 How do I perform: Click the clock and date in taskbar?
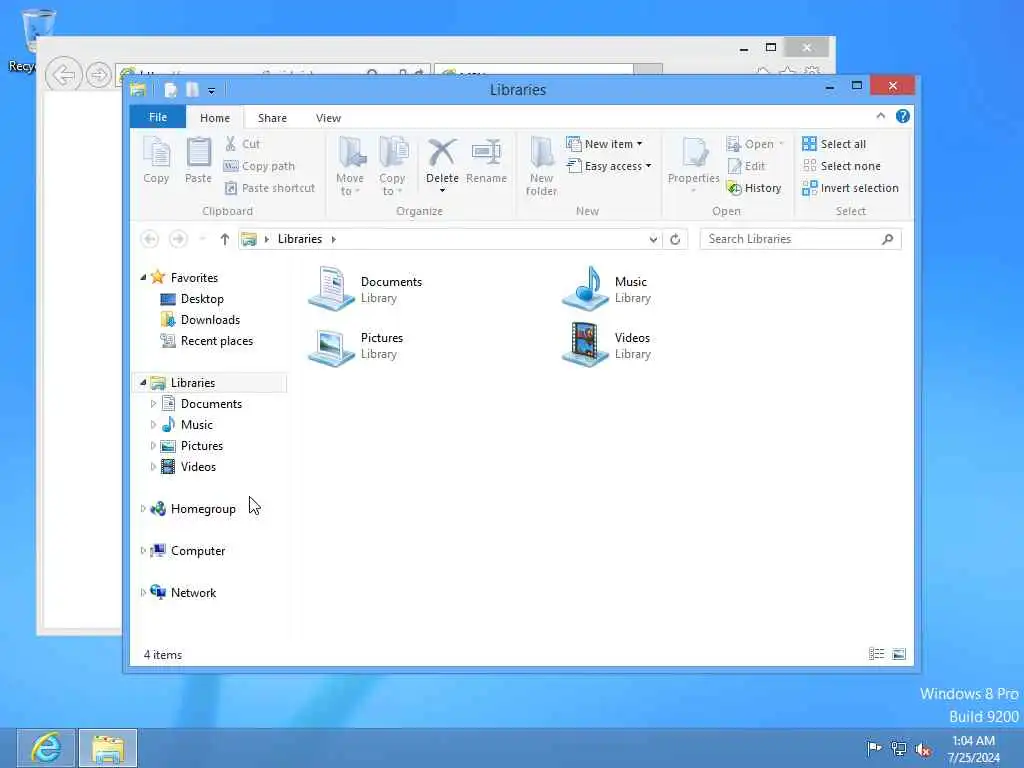[973, 749]
